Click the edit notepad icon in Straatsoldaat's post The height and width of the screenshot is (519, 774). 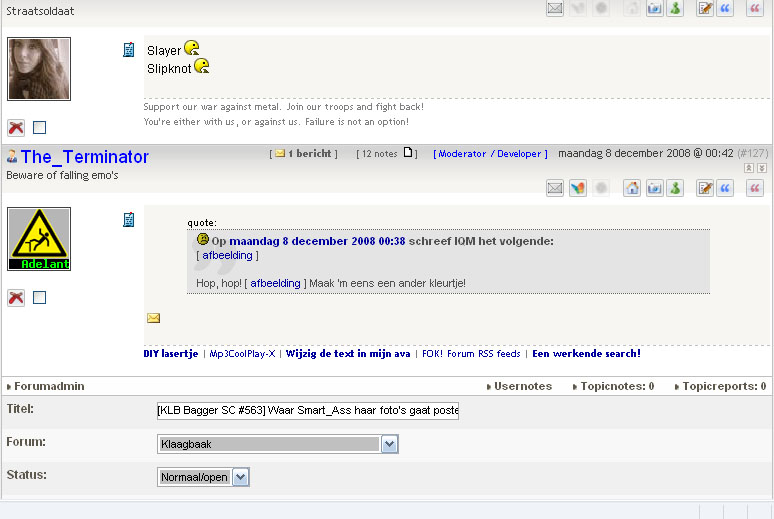705,8
